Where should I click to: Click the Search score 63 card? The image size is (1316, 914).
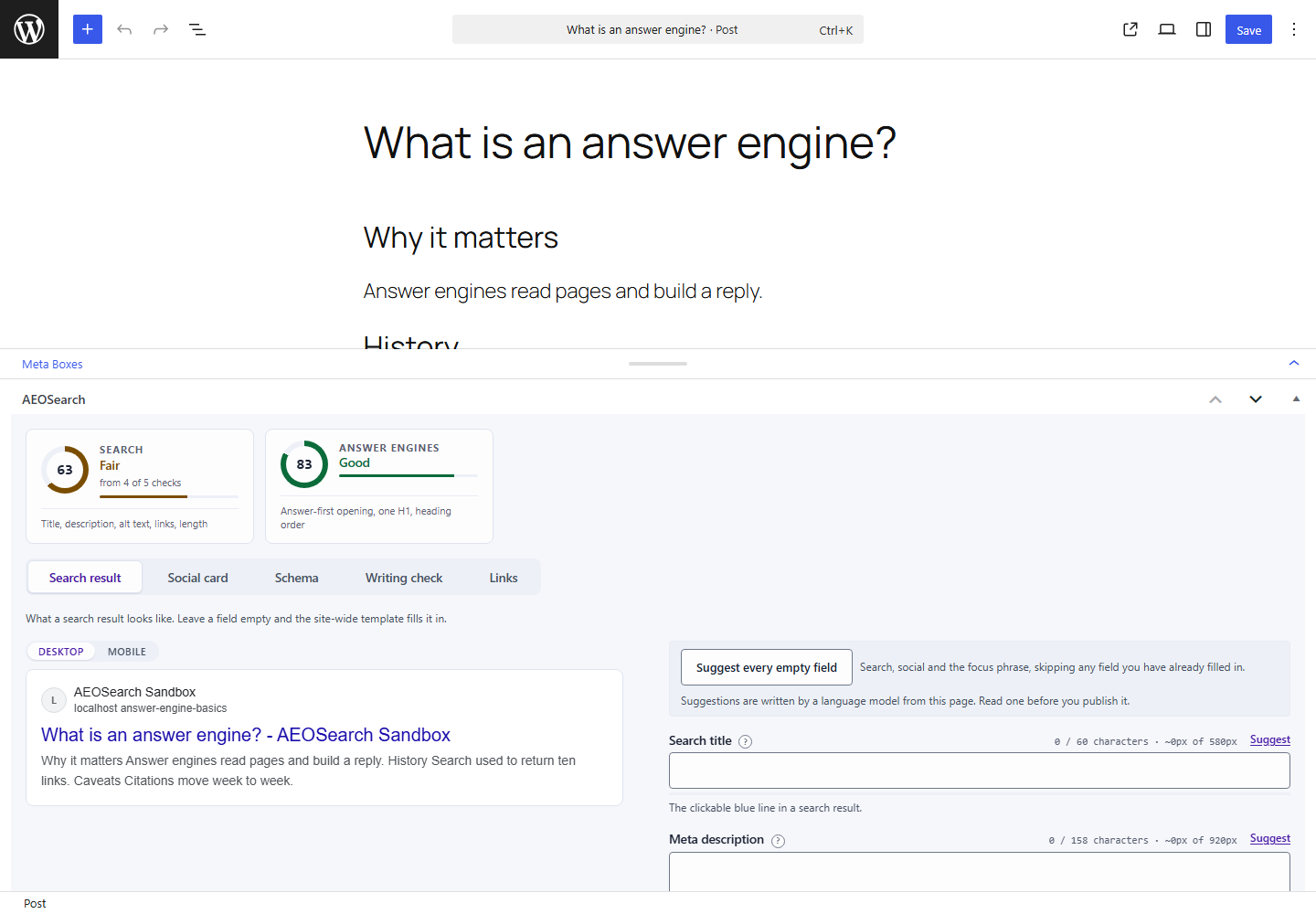coord(140,486)
